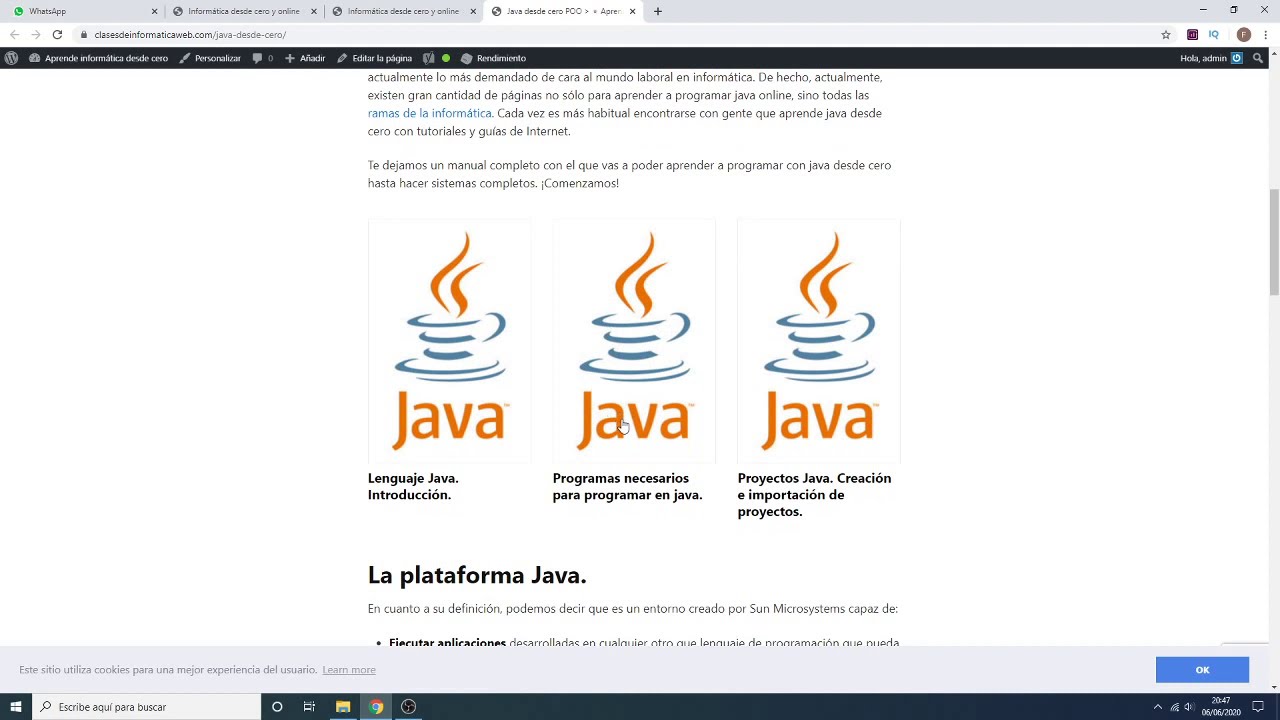Open the WordPress logo menu
Screen dimensions: 1280x720
(x=11, y=58)
